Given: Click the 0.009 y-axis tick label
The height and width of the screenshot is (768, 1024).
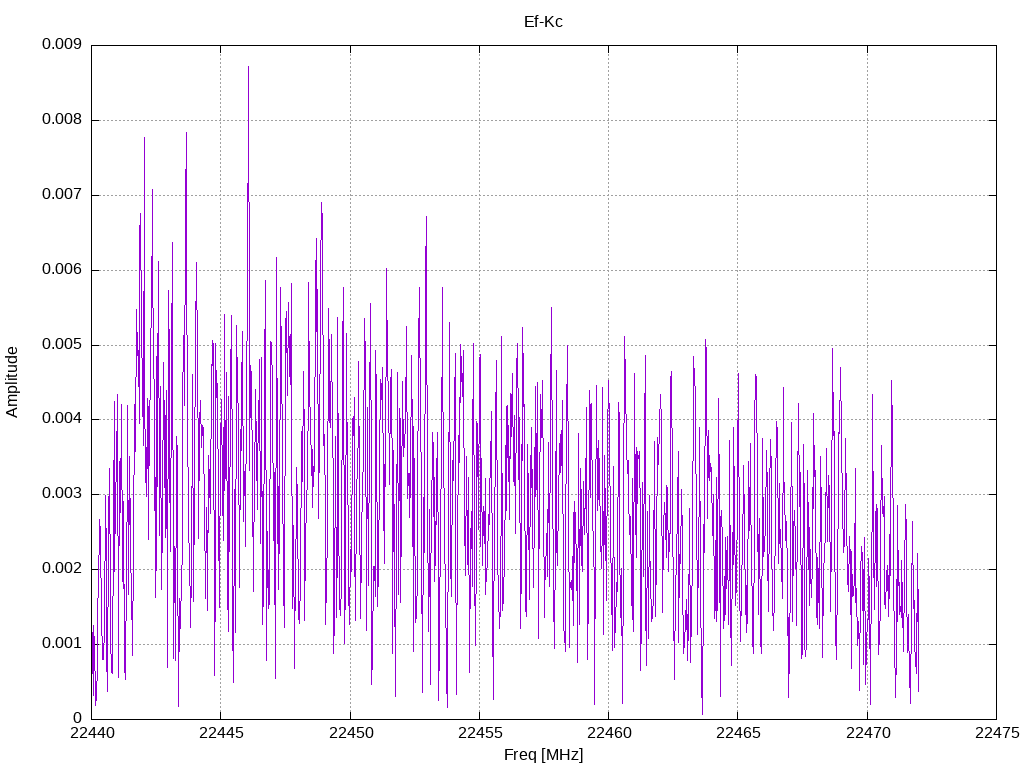Looking at the screenshot, I should click(61, 44).
